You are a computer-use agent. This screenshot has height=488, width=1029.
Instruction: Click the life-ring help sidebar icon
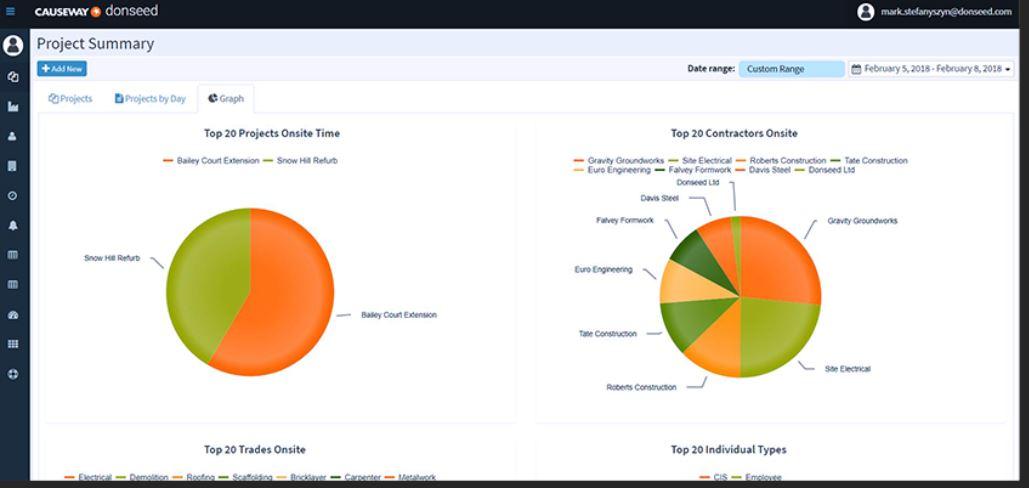click(x=12, y=374)
